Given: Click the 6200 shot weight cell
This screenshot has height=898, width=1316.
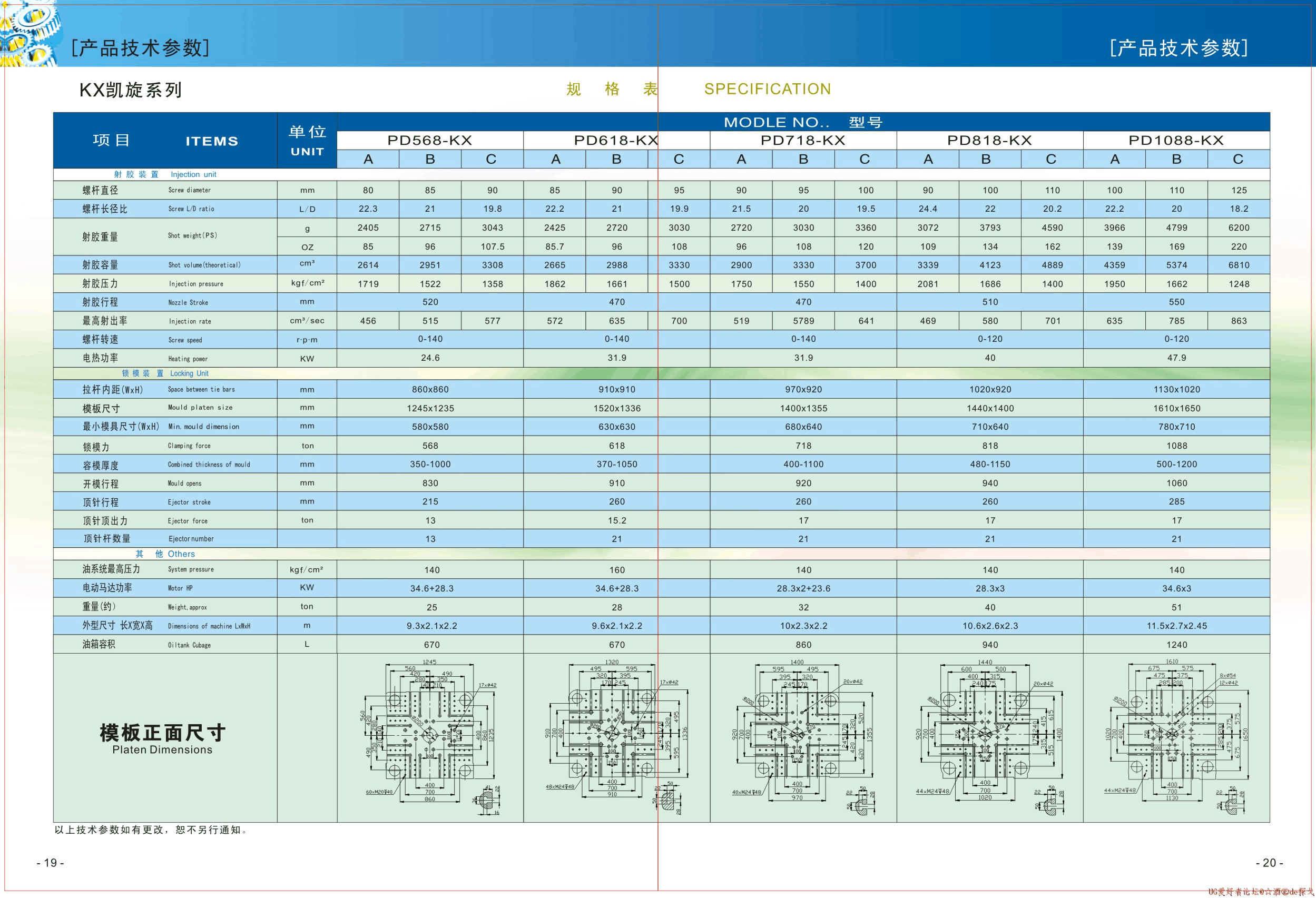Looking at the screenshot, I should (1239, 228).
